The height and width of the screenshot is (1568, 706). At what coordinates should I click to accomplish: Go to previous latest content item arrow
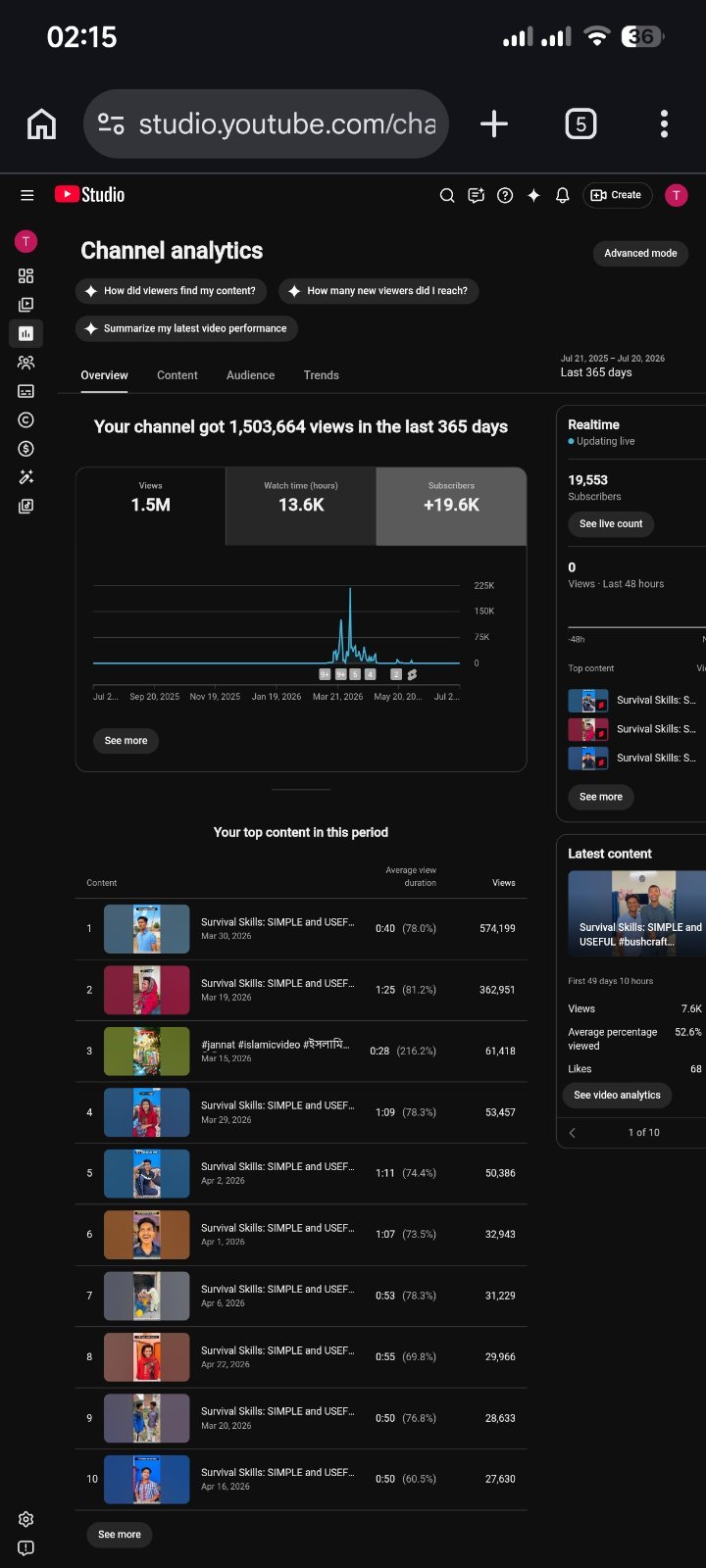573,1133
